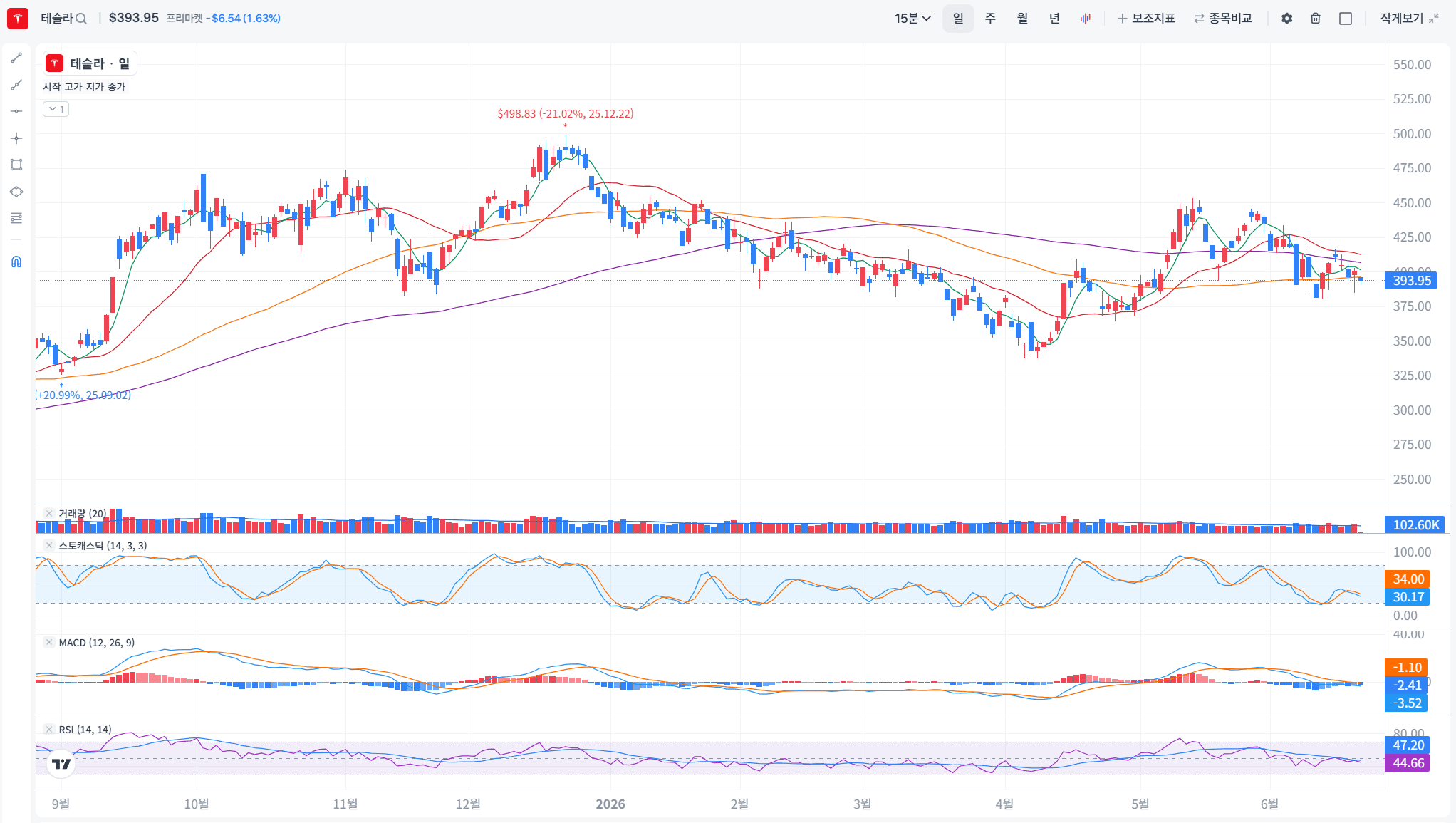Click the 테슬라 stock name in header
The height and width of the screenshot is (823, 1456).
[57, 19]
